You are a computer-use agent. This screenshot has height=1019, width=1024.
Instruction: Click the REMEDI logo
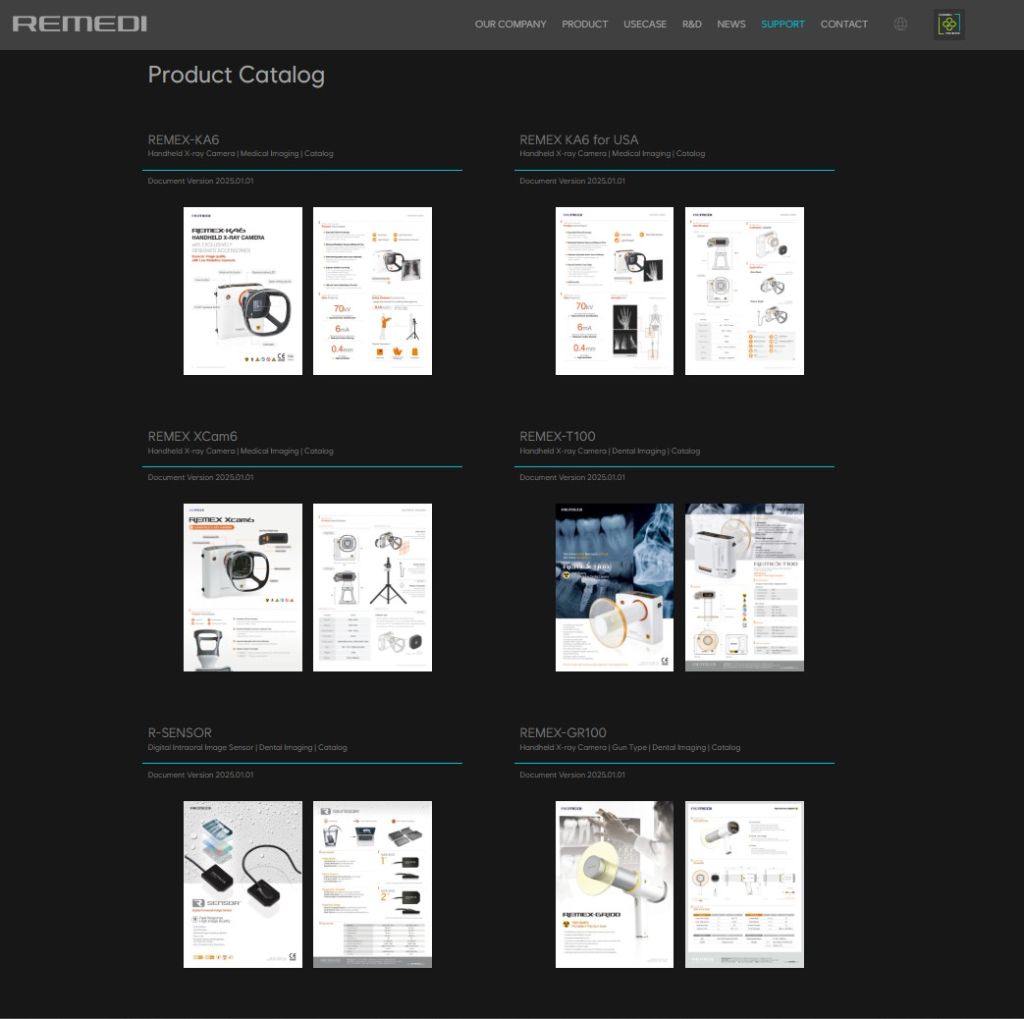(x=78, y=23)
